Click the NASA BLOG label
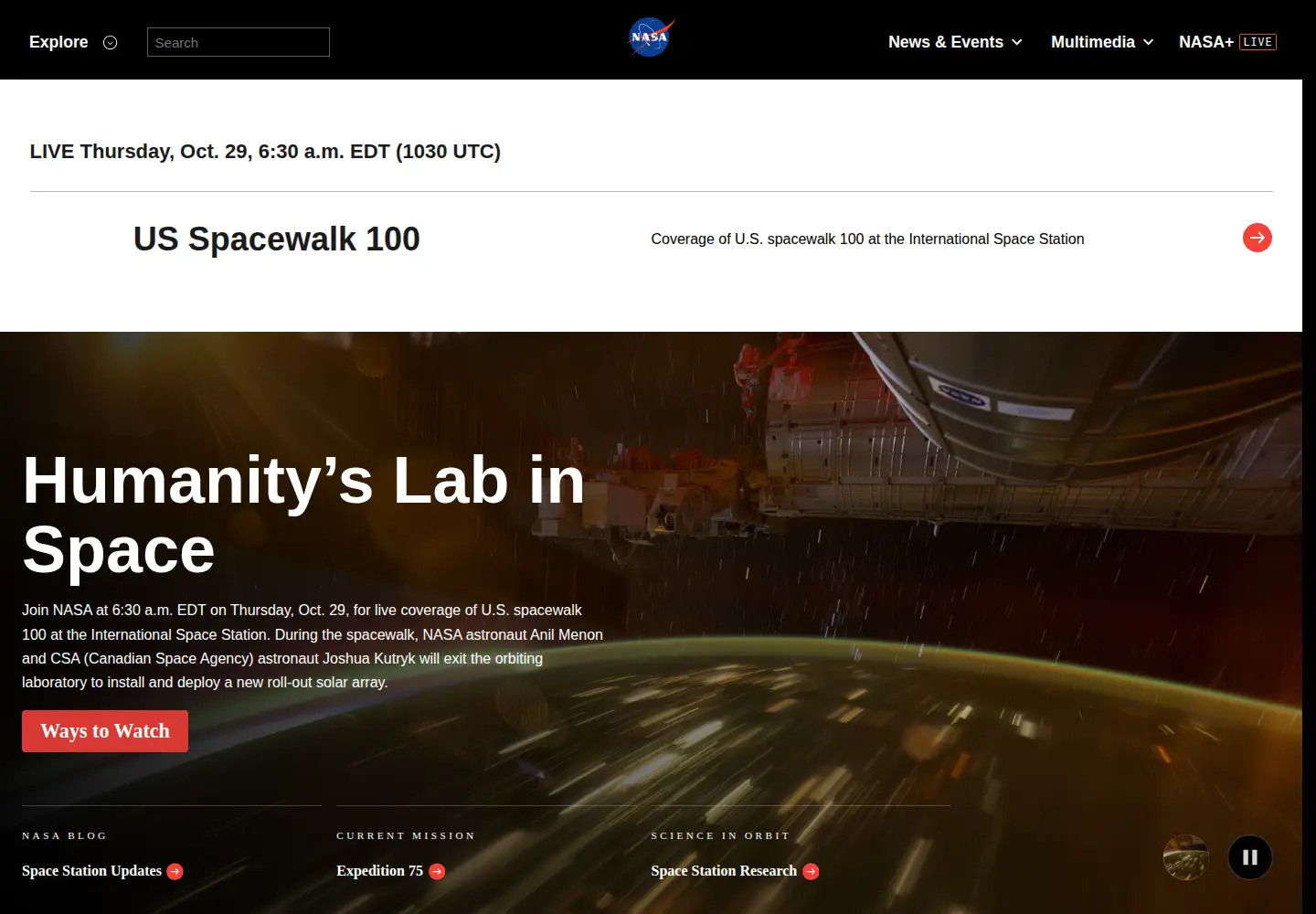Screen dimensions: 1316x914 tap(64, 835)
